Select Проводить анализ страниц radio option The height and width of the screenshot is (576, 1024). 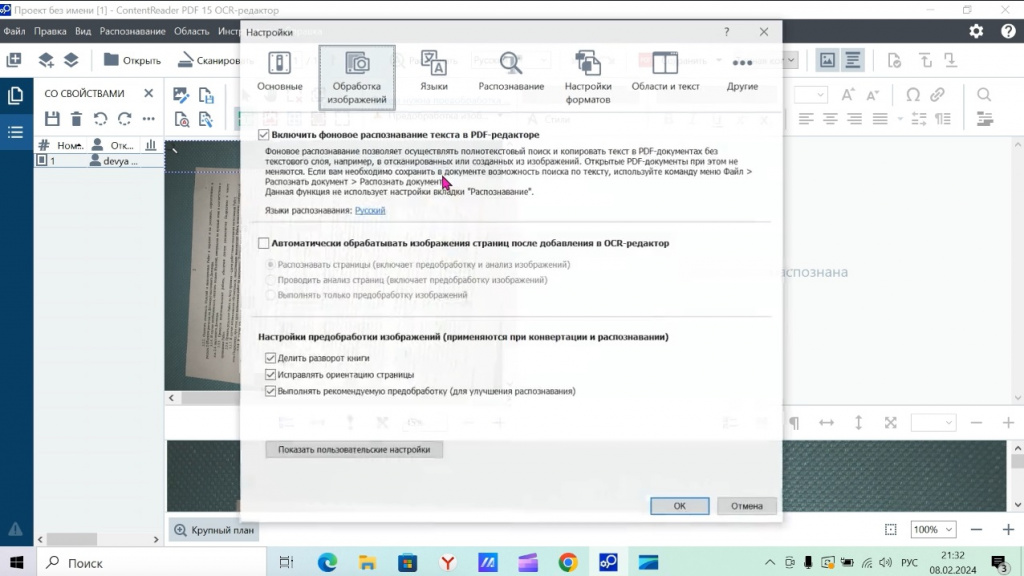pyautogui.click(x=270, y=280)
